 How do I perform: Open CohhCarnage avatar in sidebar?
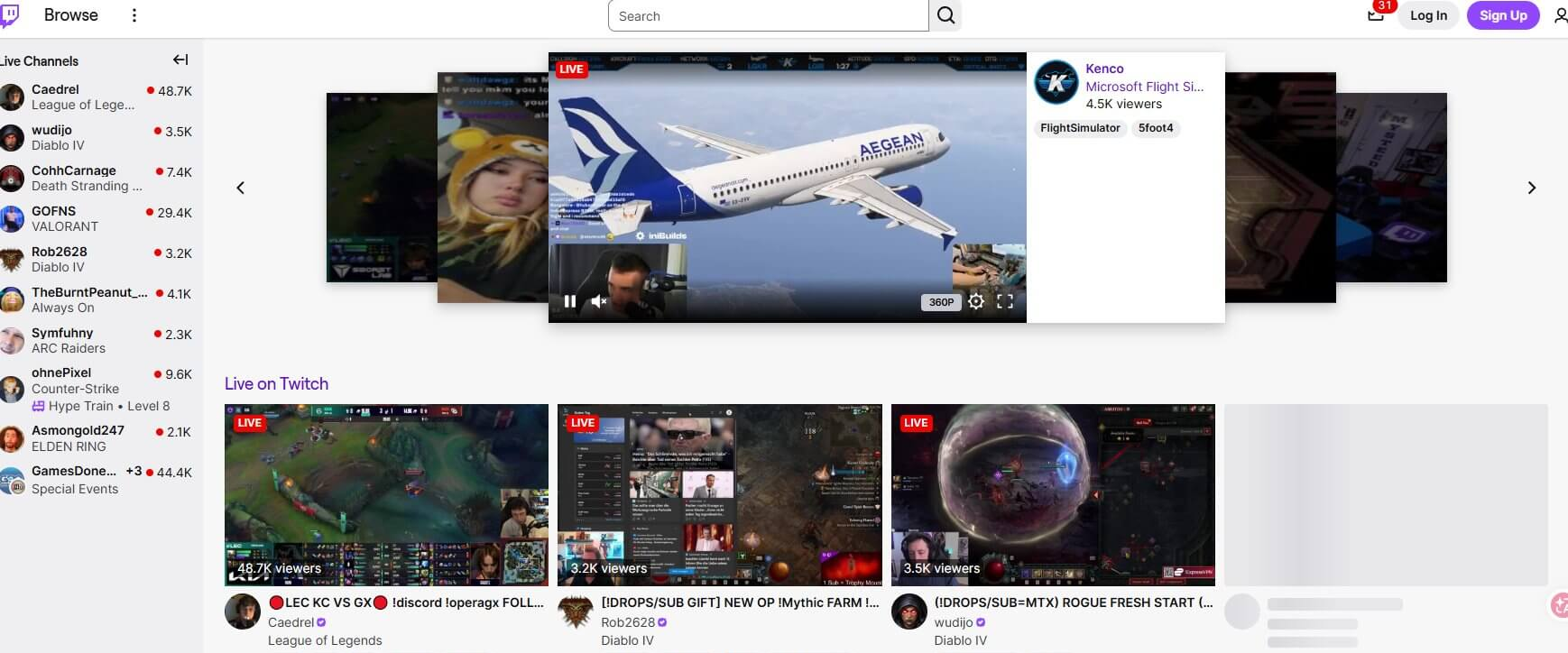12,178
